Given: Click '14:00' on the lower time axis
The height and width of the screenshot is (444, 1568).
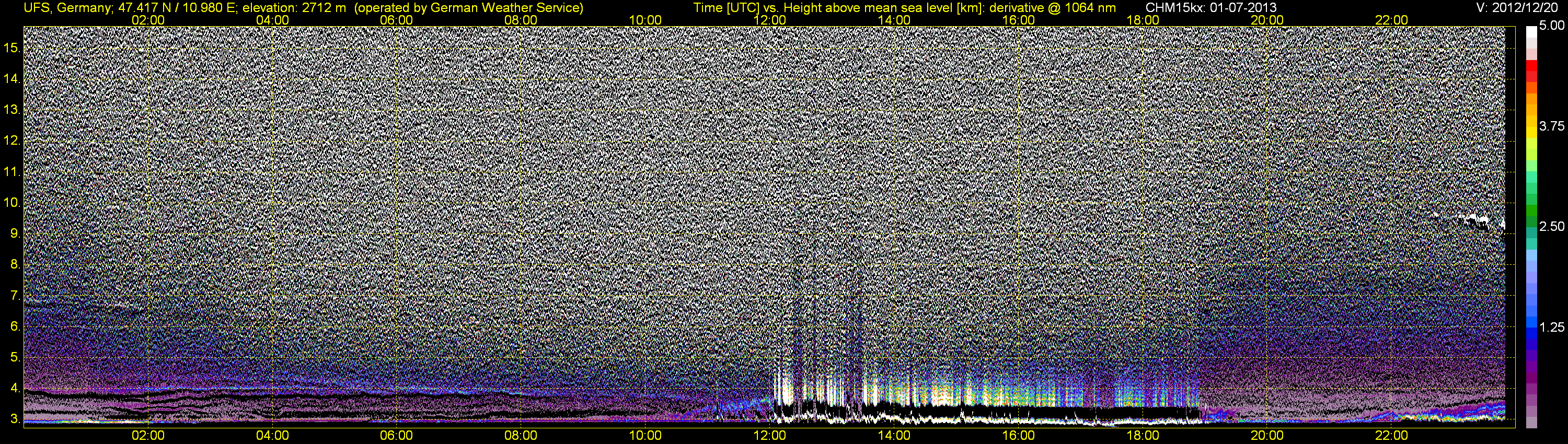Looking at the screenshot, I should (894, 436).
